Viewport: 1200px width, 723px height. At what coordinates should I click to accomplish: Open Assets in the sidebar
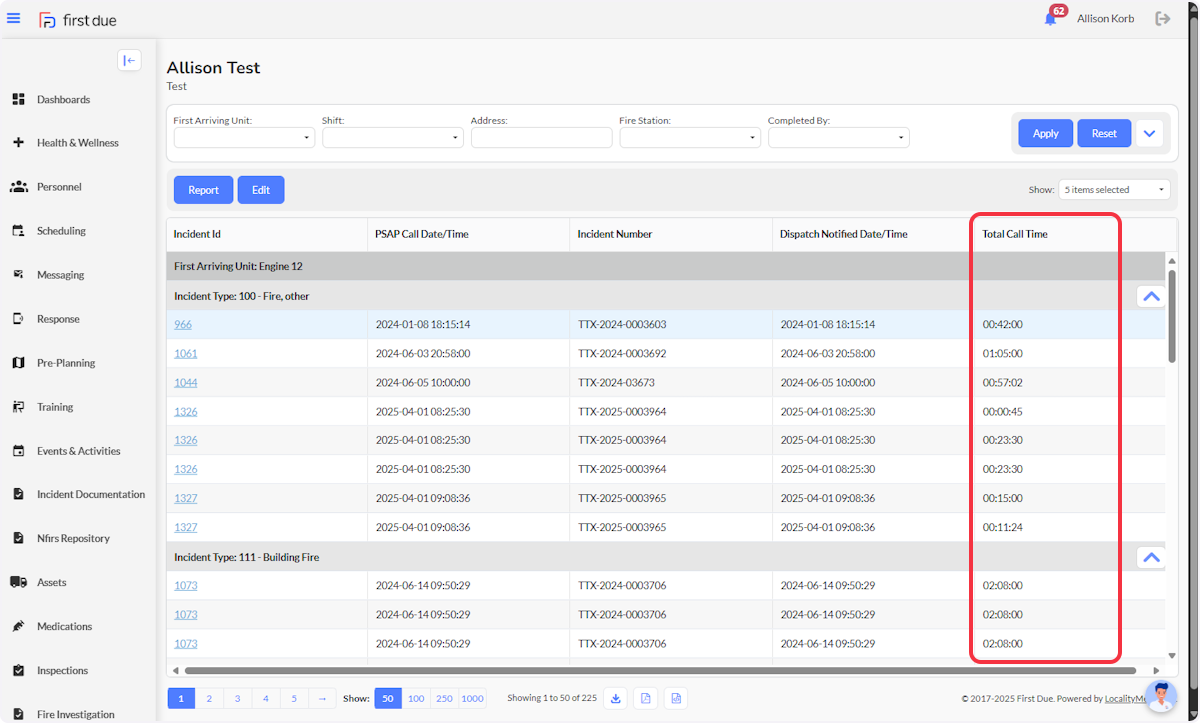click(x=52, y=582)
